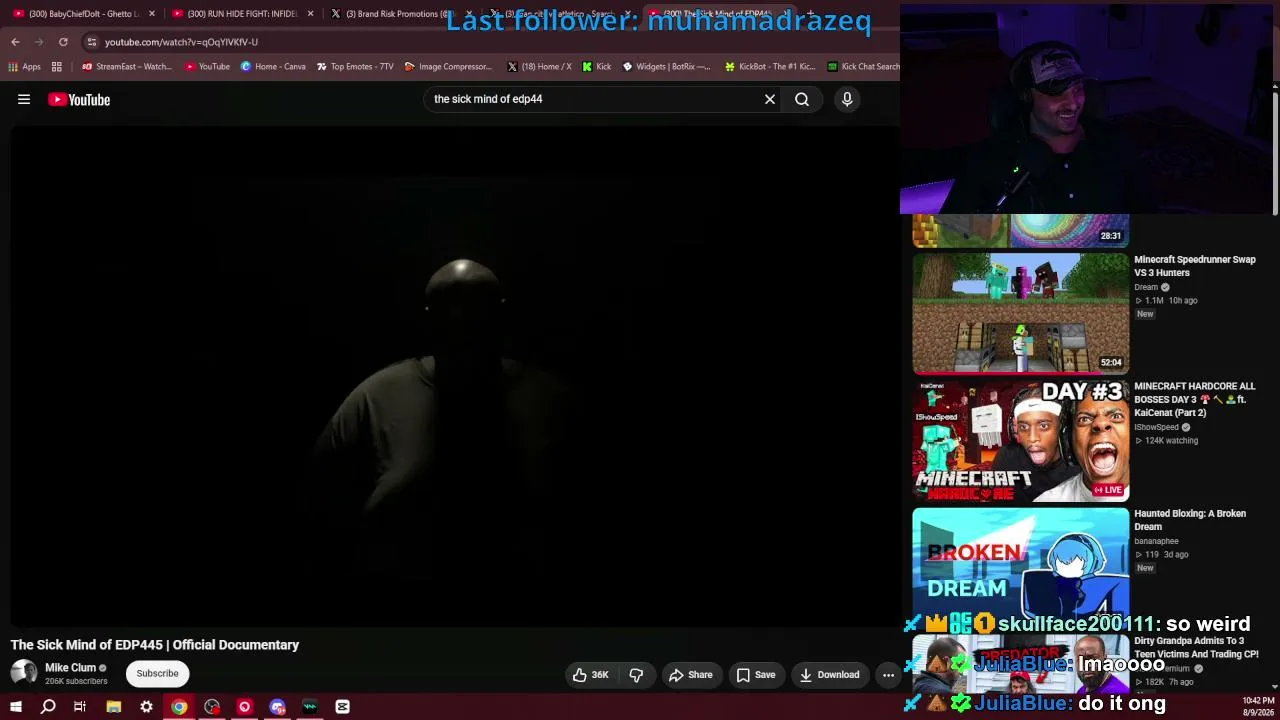Subscribe to Mike Clum channel
1280x720 pixels.
[x=157, y=673]
